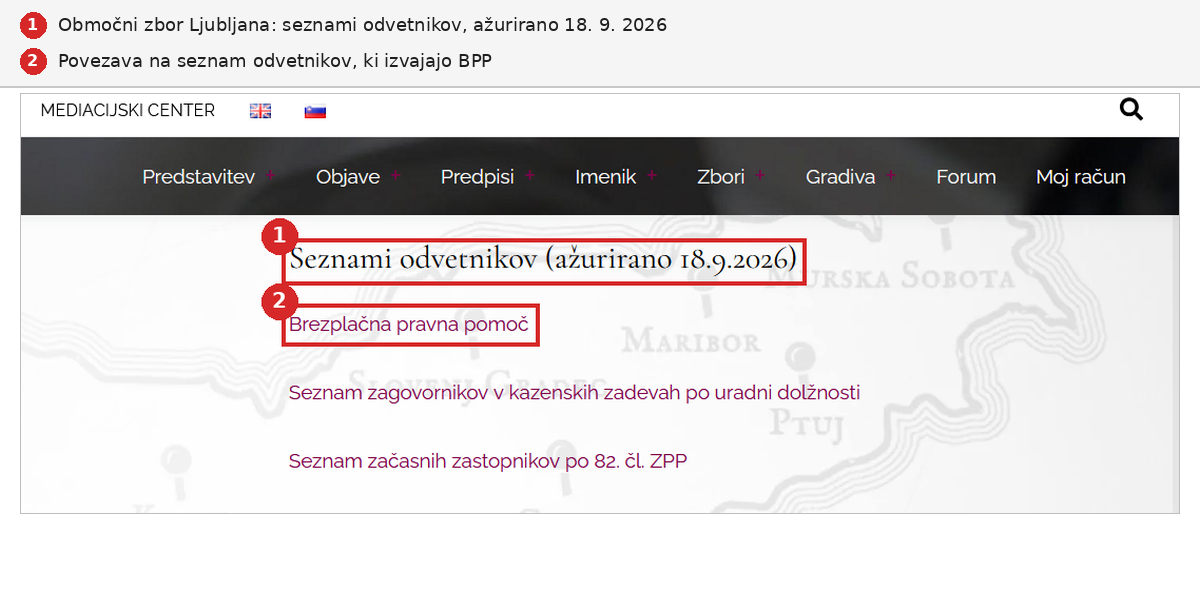The image size is (1200, 600).
Task: Open the Predpisi menu
Action: click(x=477, y=177)
